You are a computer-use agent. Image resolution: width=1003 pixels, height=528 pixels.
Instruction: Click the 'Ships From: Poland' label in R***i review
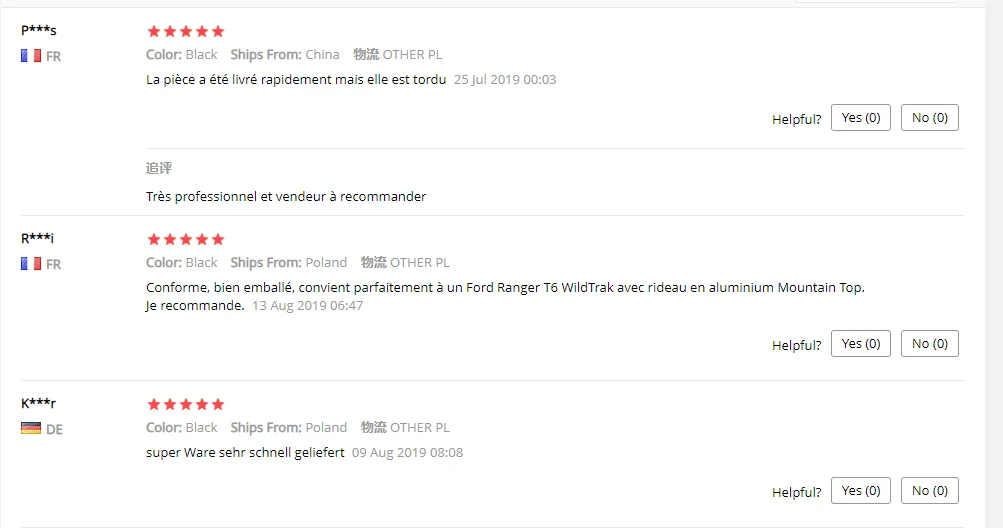(288, 262)
